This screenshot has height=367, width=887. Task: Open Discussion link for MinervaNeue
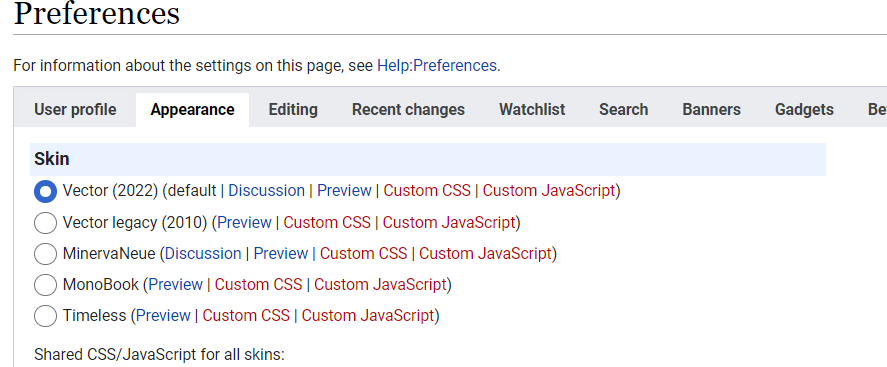203,254
